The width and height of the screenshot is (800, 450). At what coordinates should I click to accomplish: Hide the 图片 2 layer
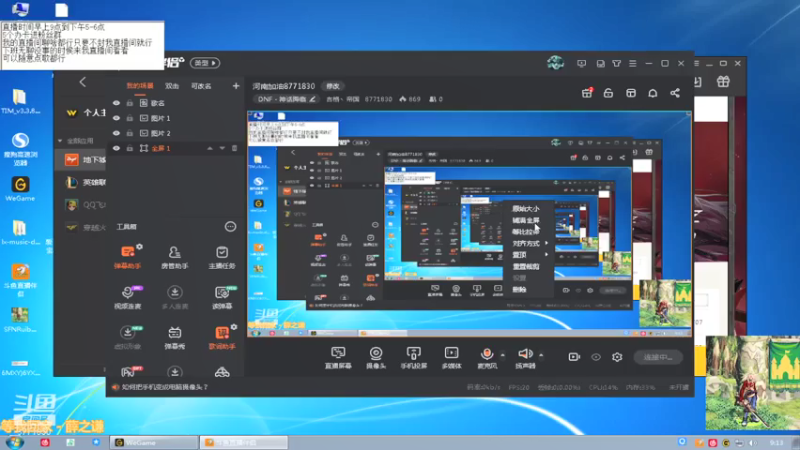point(116,133)
